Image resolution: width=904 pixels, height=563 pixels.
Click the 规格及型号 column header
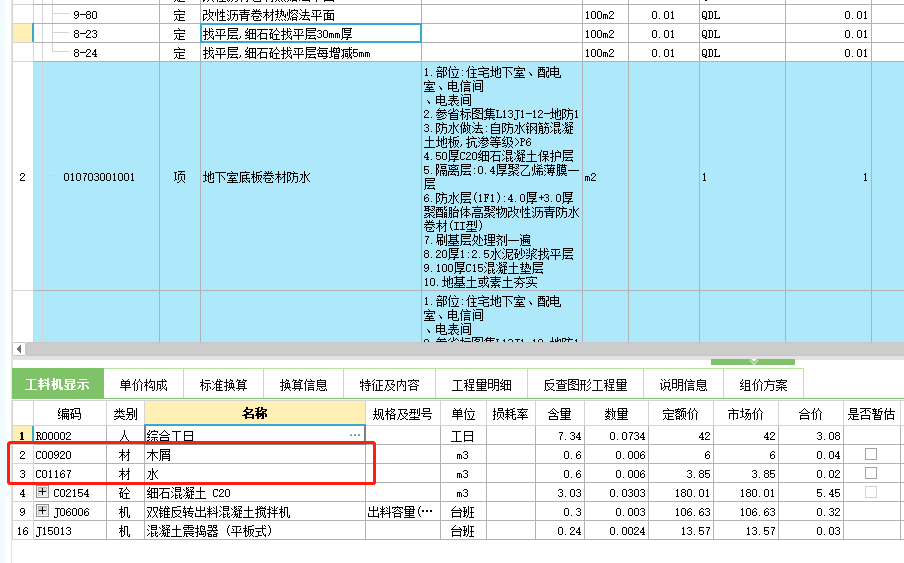[402, 413]
